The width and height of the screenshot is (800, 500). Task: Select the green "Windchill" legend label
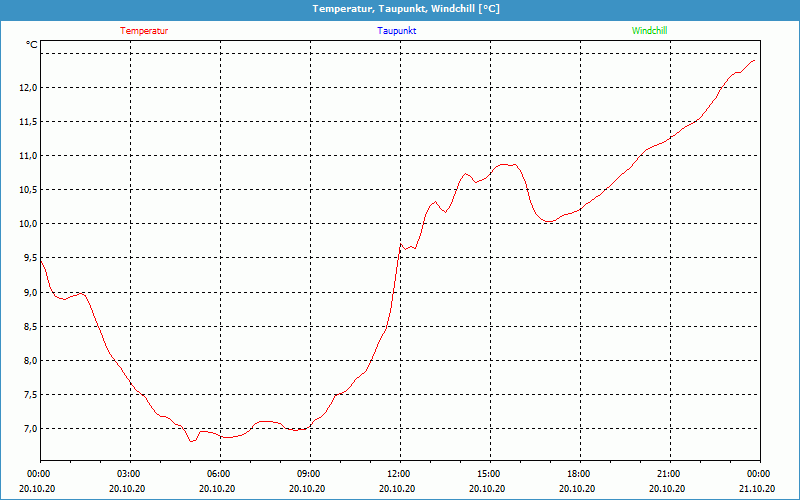[x=649, y=31]
